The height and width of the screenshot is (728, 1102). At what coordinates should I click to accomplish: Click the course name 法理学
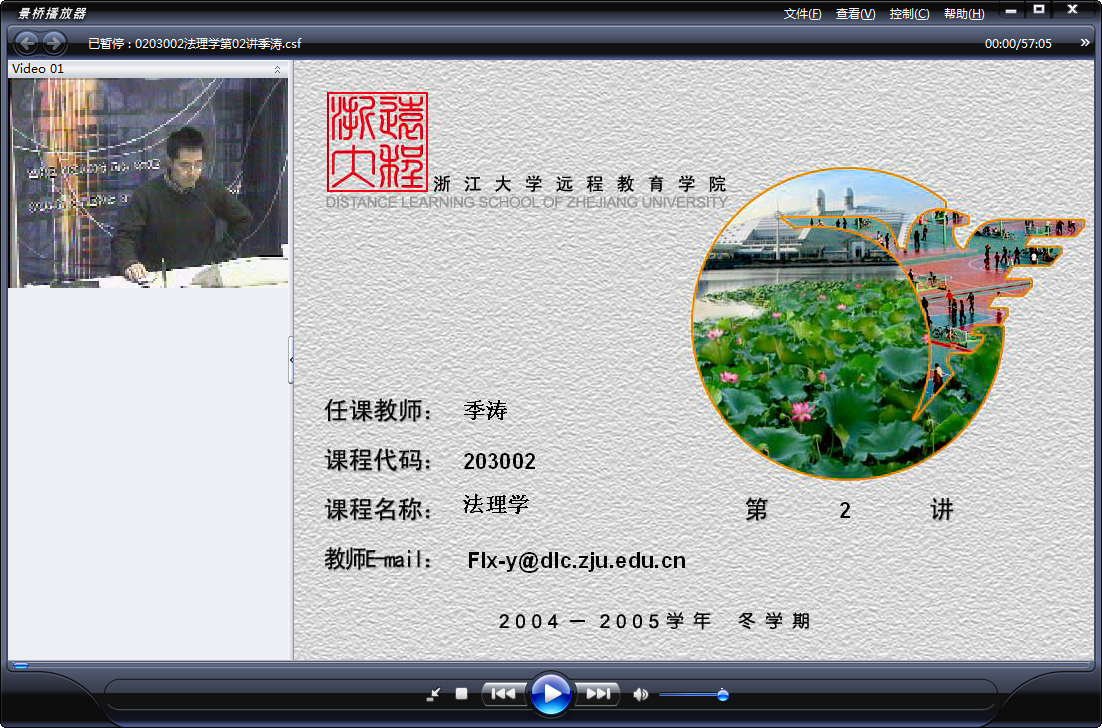[495, 505]
